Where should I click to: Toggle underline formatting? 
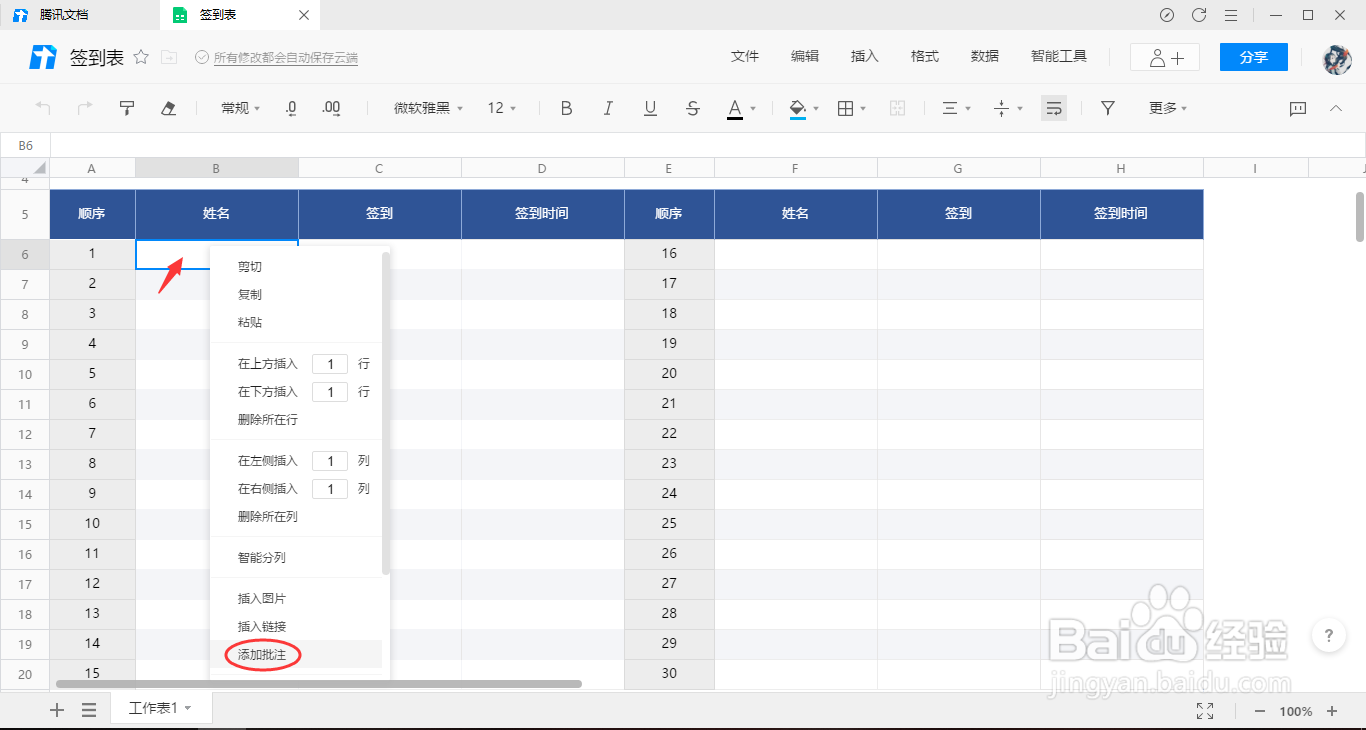coord(651,108)
